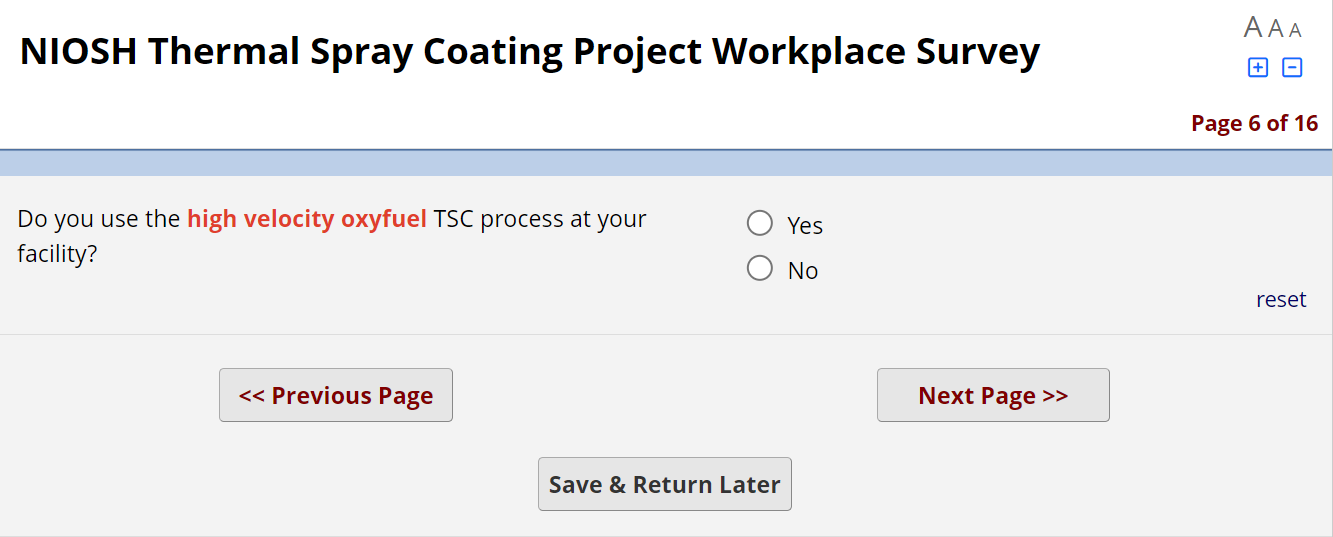Click the minus icon to shrink font

[1292, 68]
